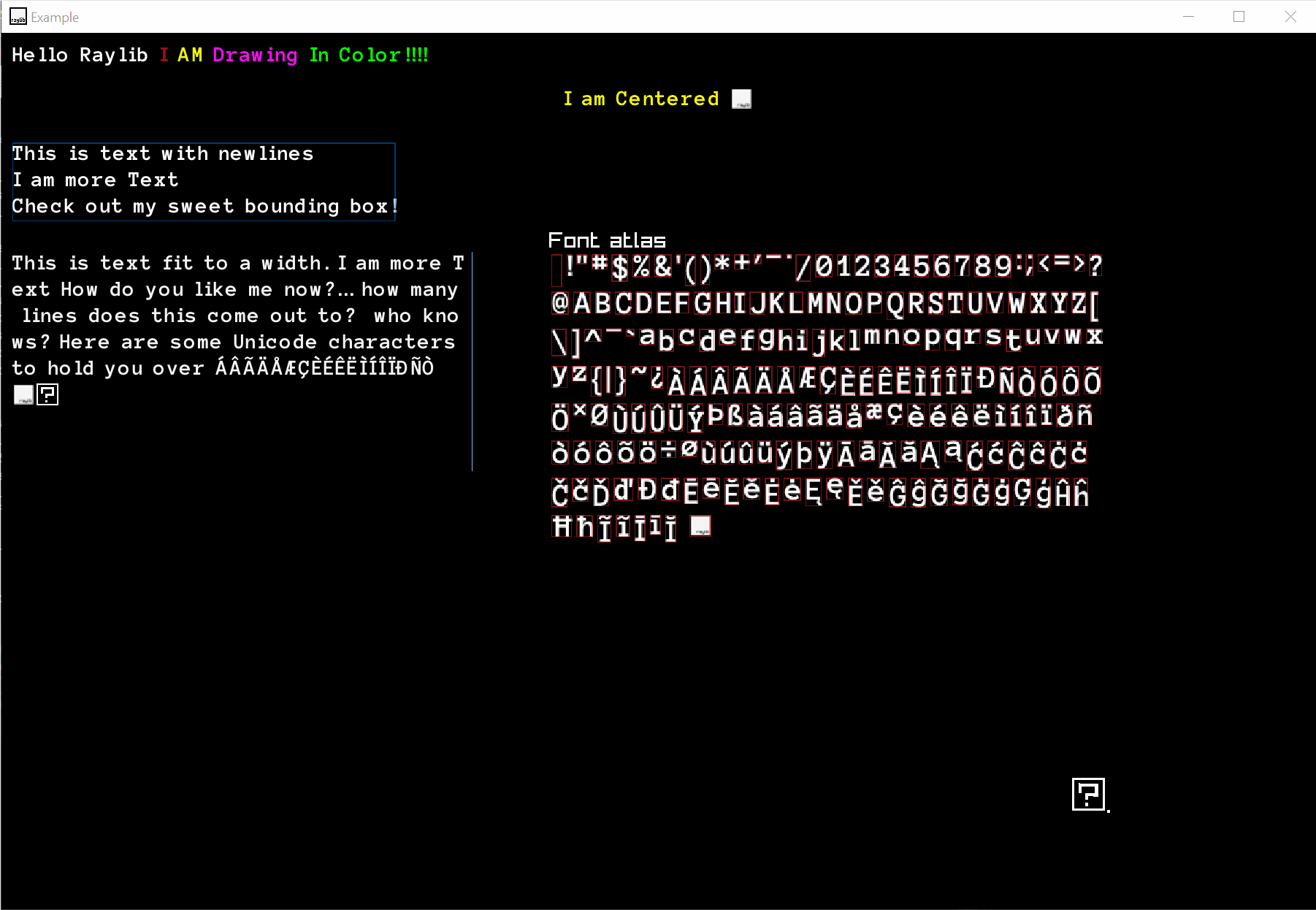The image size is (1316, 910).
Task: Click the 'I am Centered' yellow text
Action: coord(640,99)
